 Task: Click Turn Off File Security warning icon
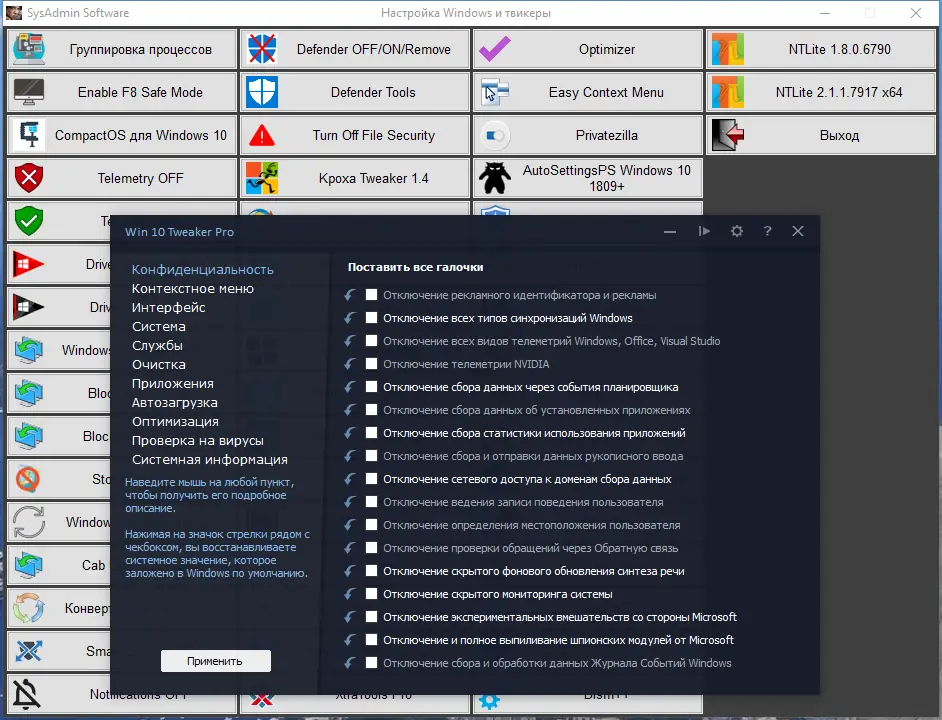click(262, 135)
